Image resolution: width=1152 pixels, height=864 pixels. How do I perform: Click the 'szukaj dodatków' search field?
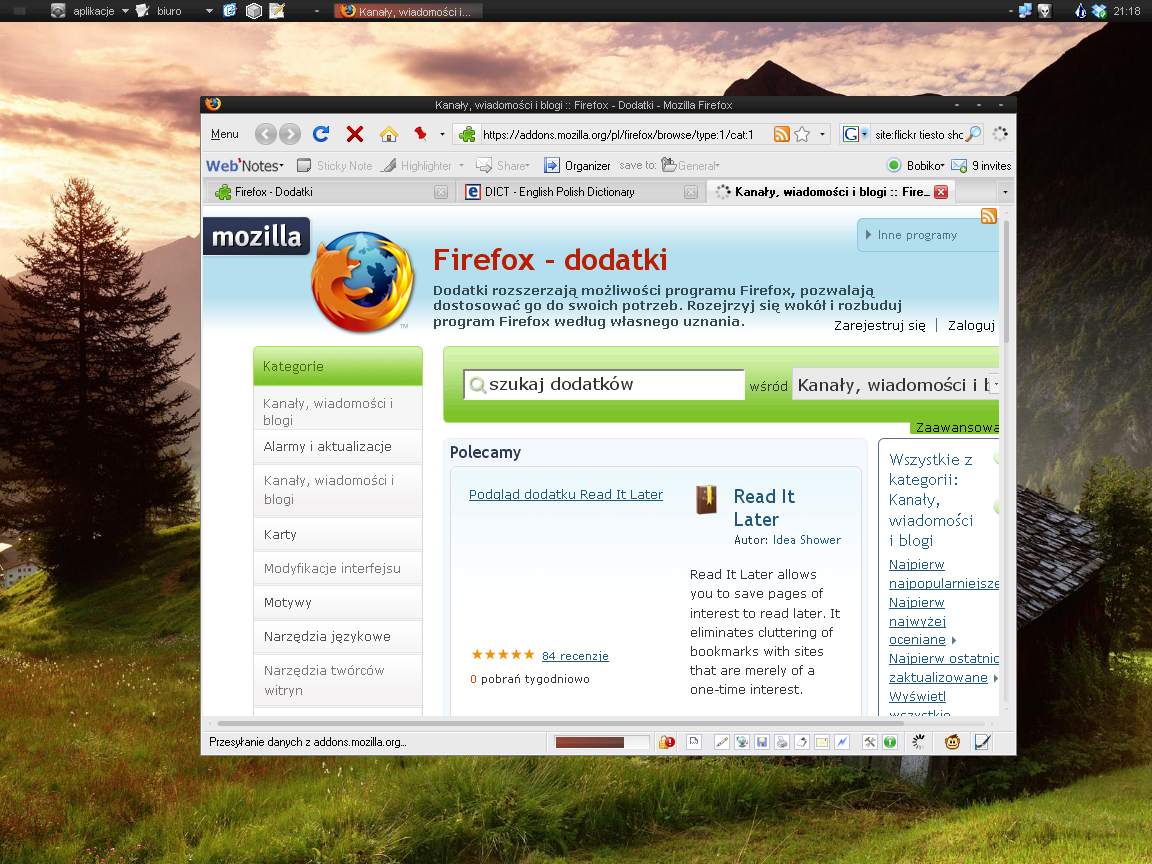click(x=604, y=384)
